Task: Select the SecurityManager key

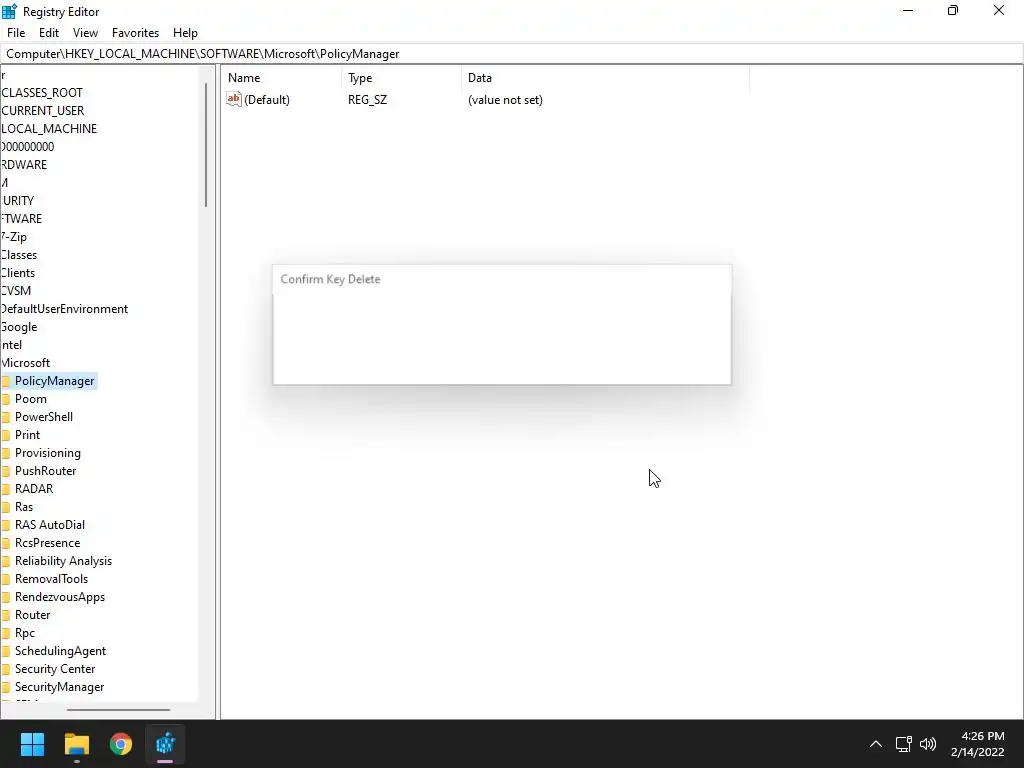Action: pyautogui.click(x=59, y=687)
